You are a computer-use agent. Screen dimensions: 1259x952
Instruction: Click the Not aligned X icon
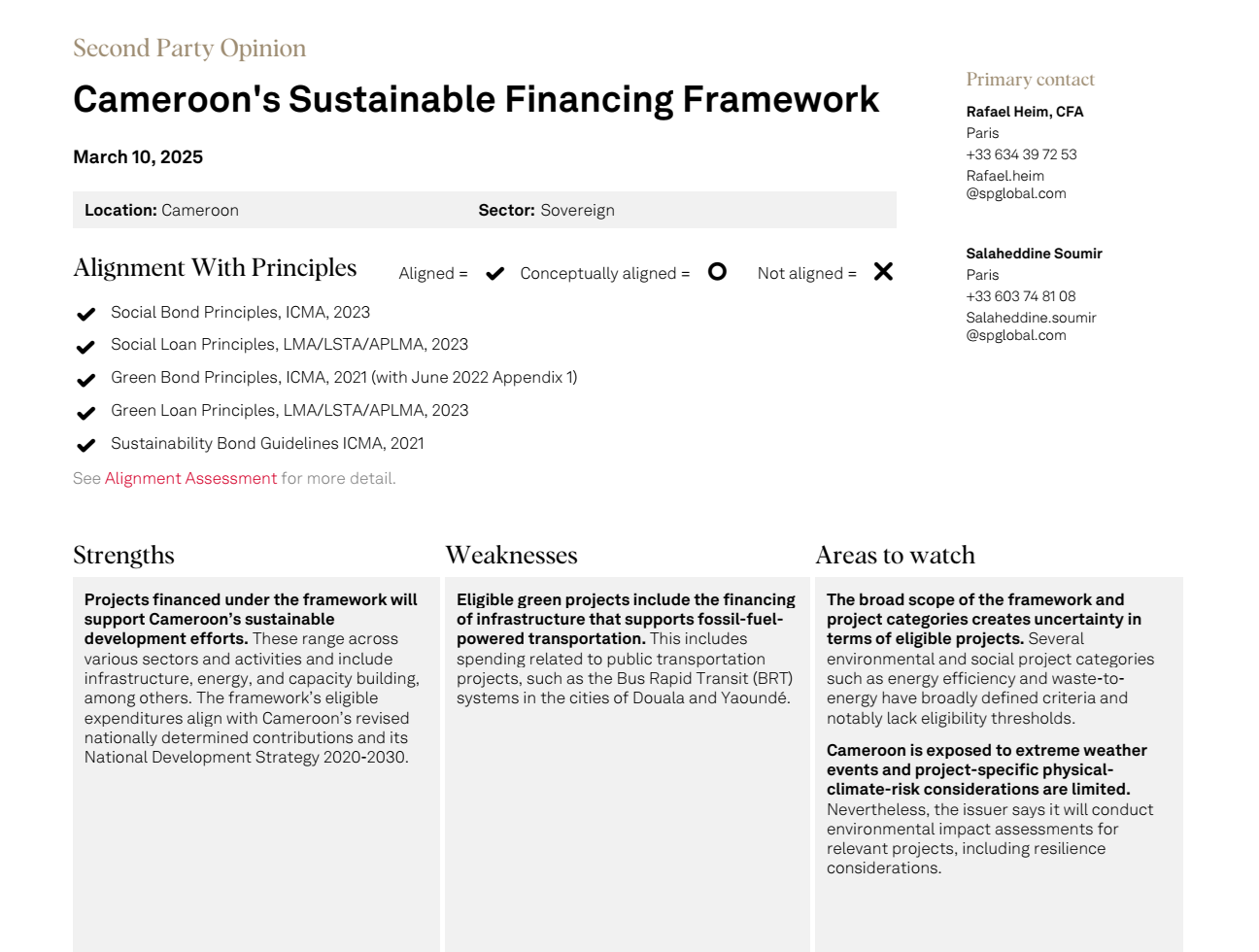click(883, 272)
